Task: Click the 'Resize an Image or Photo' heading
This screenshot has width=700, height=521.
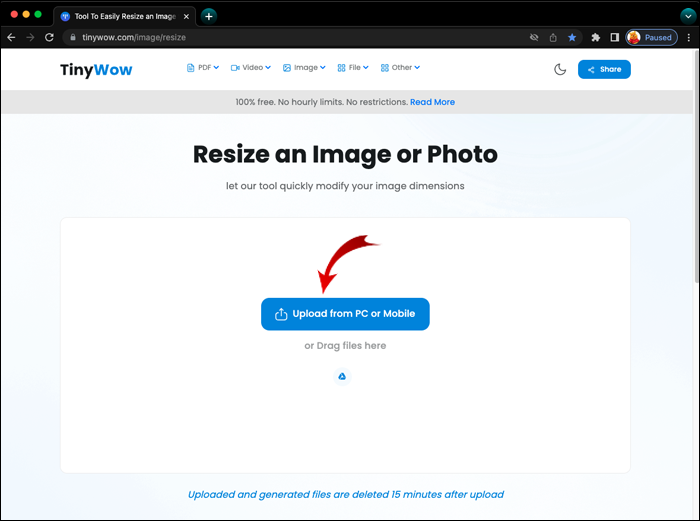Action: click(345, 154)
